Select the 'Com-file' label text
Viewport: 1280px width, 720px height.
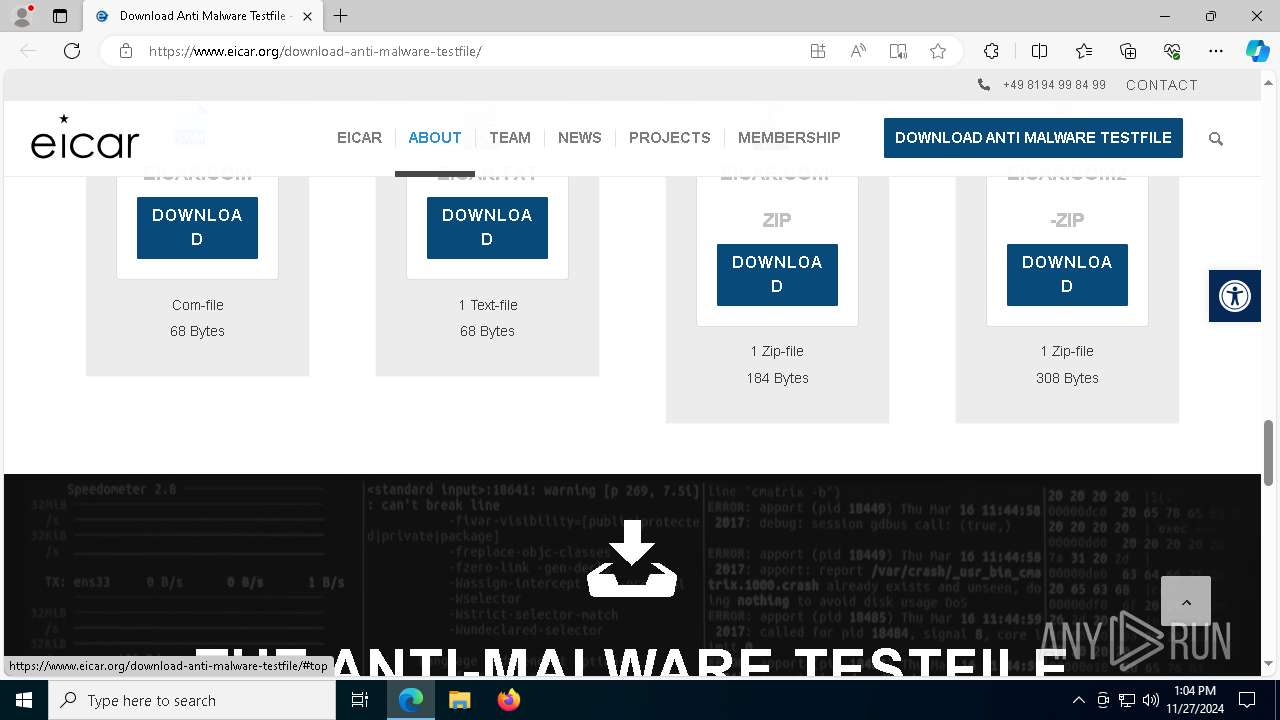(x=197, y=305)
